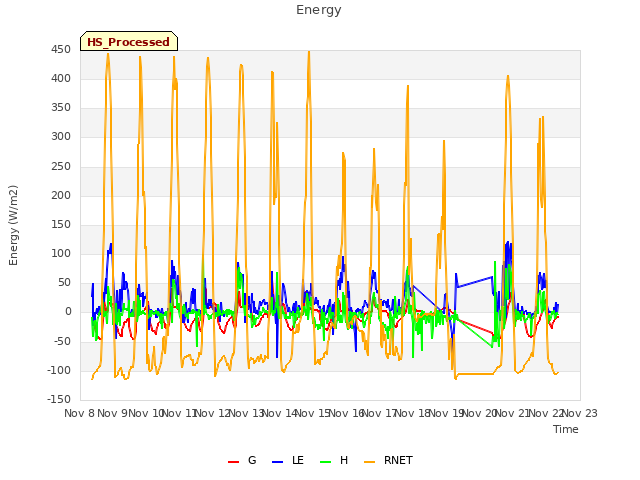Viewport: 640px width, 480px height.
Task: Click the Energy chart title
Action: 319,10
